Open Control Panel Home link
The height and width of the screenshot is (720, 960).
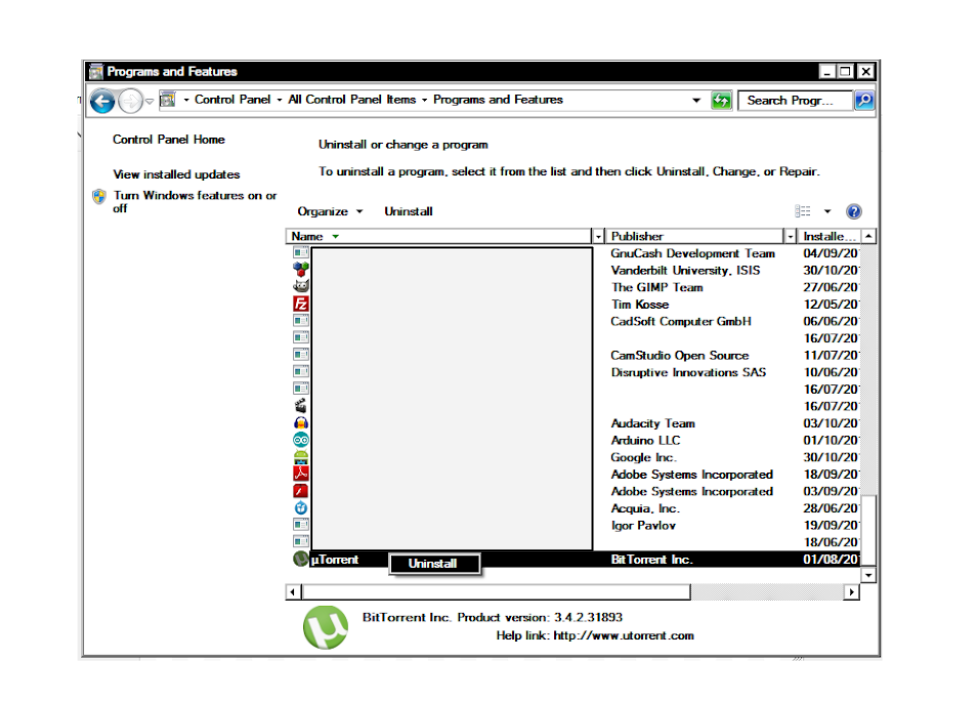click(x=168, y=140)
